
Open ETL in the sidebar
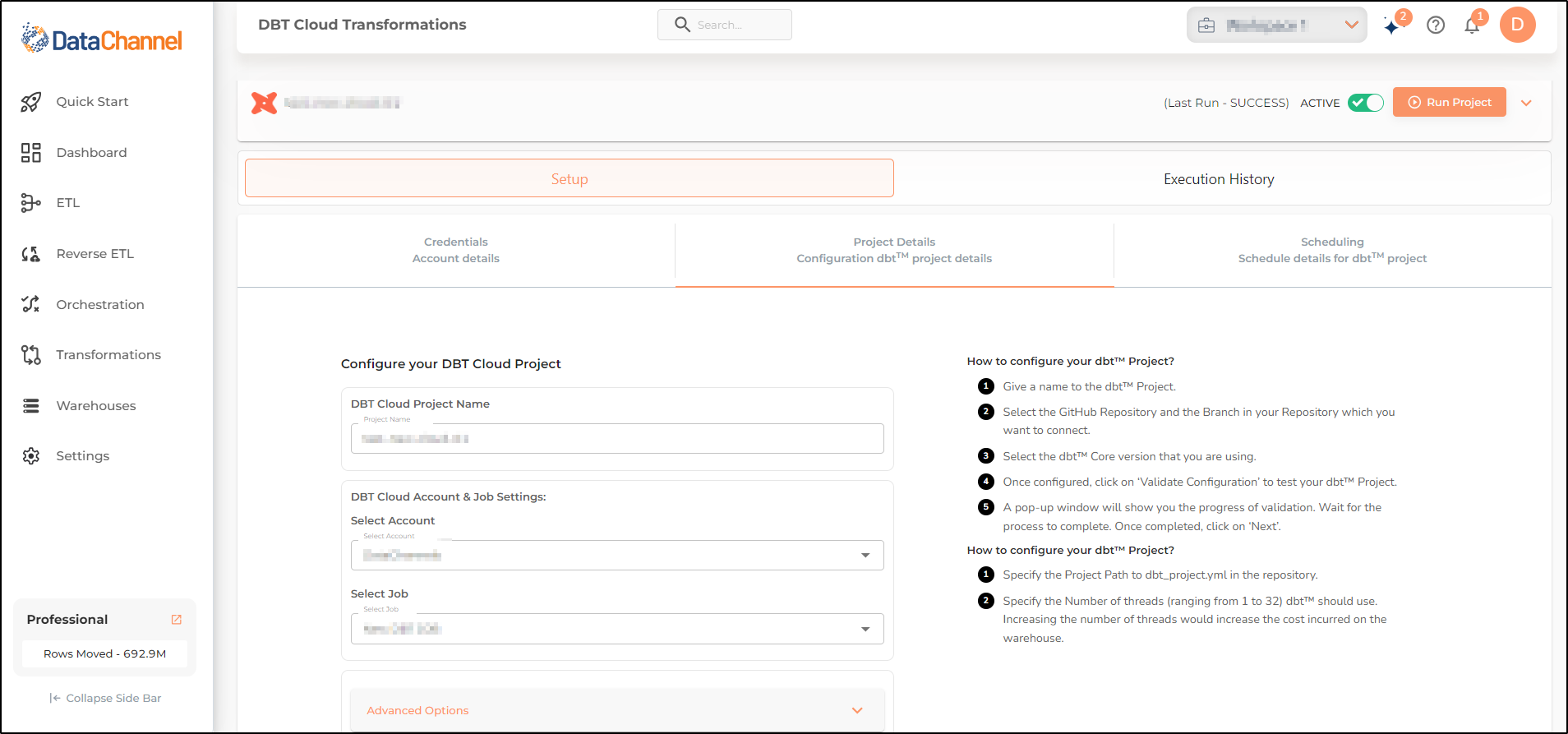coord(68,203)
